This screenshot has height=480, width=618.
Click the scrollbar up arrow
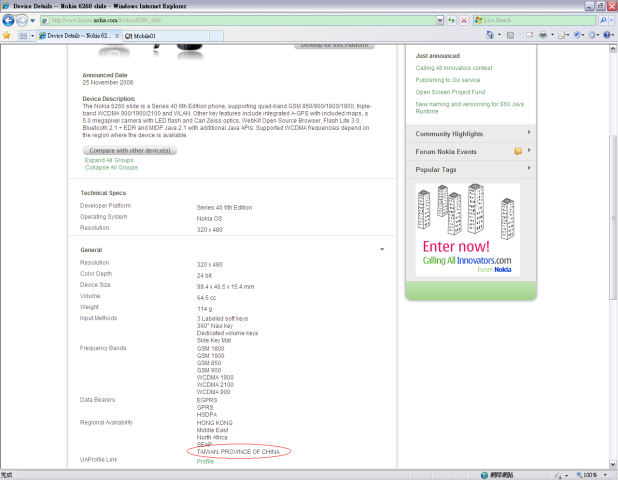tap(613, 49)
